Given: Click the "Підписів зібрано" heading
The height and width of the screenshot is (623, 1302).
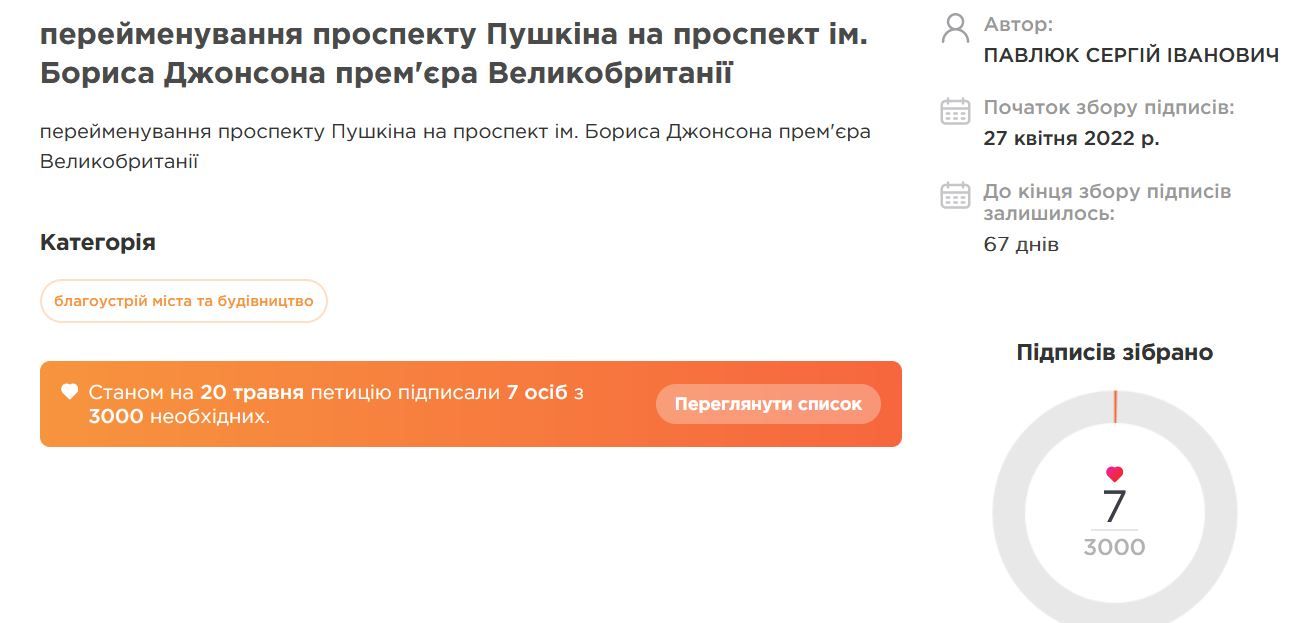Looking at the screenshot, I should point(1114,352).
